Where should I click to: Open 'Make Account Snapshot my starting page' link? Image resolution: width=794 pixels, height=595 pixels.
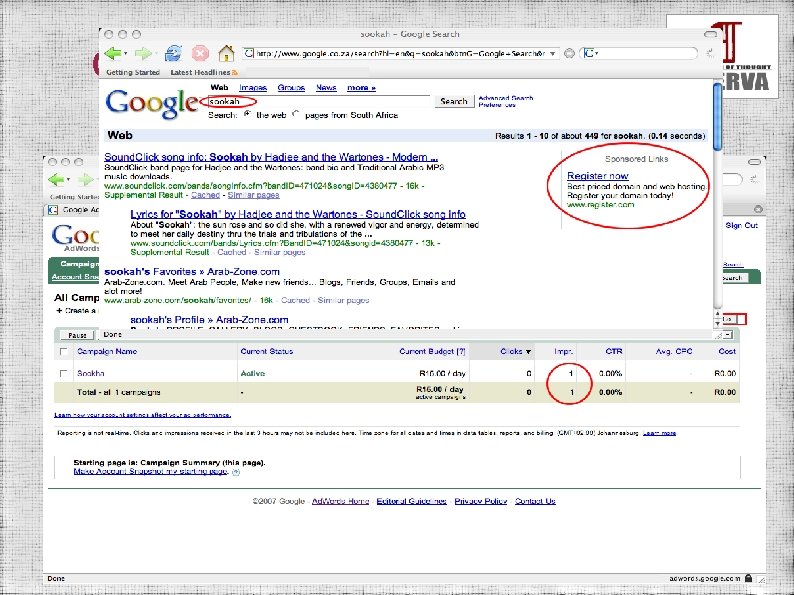click(150, 471)
